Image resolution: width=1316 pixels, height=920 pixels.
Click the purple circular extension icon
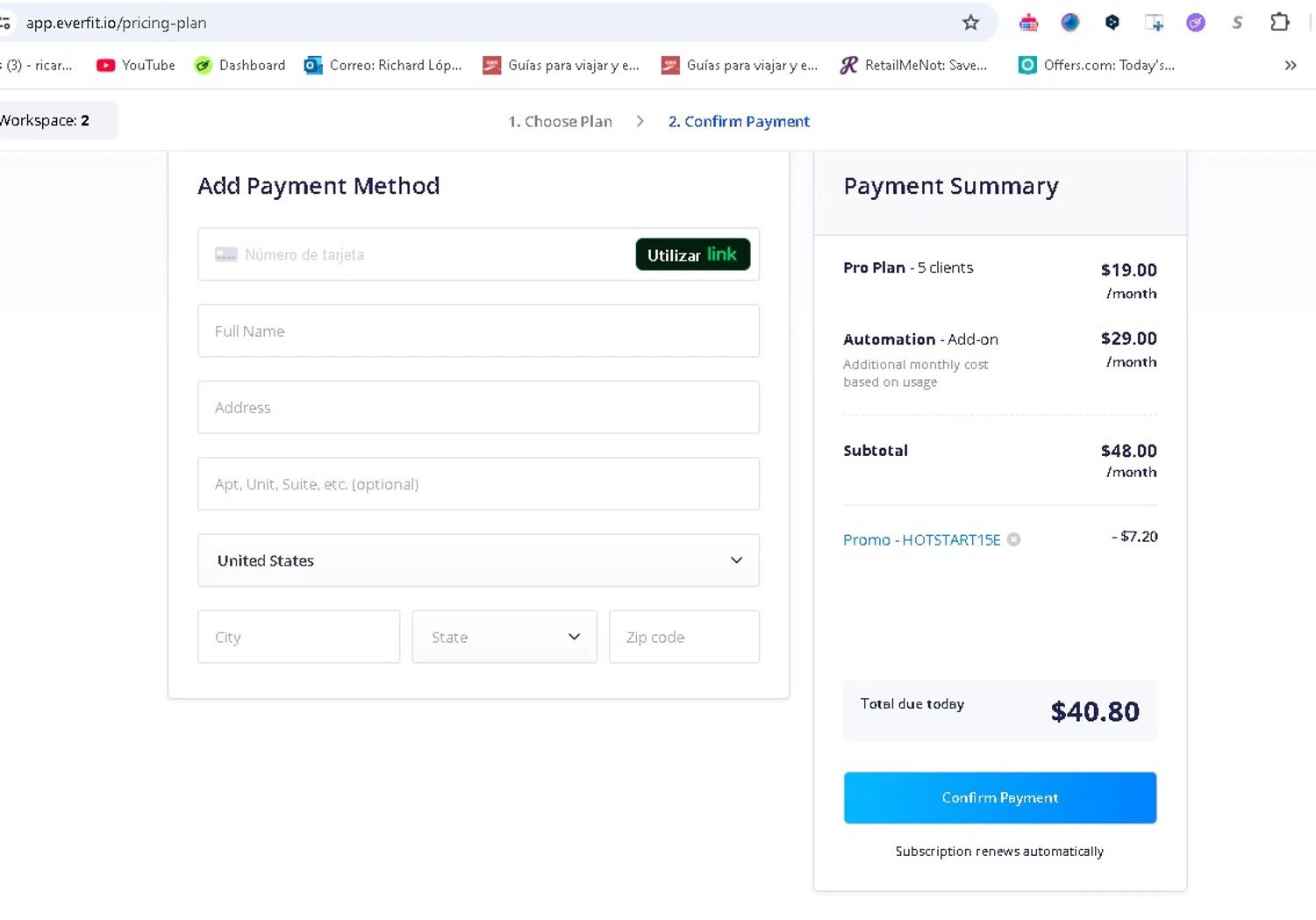1196,23
